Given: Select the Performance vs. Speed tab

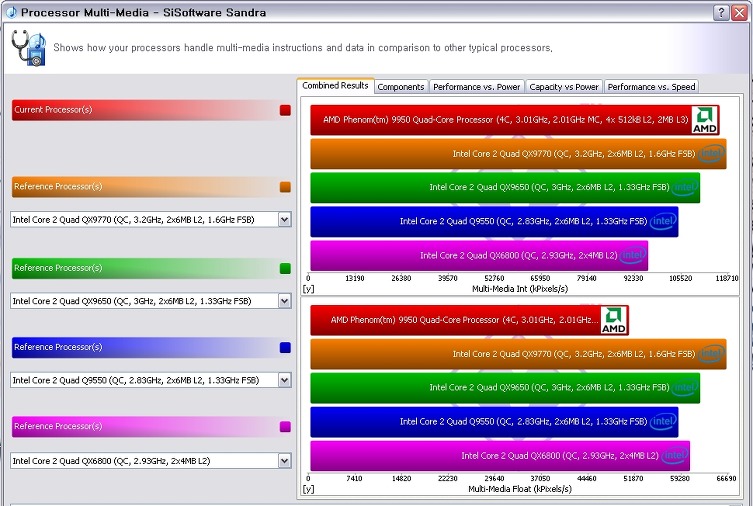Looking at the screenshot, I should [x=651, y=87].
